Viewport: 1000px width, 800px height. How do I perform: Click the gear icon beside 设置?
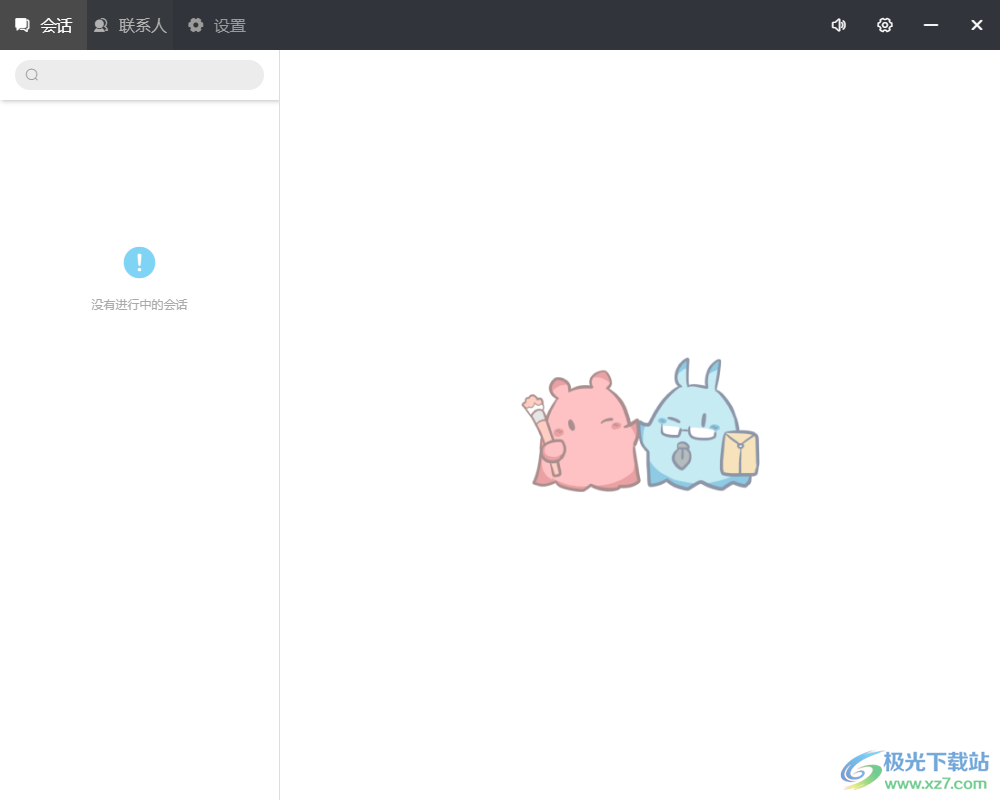coord(195,25)
